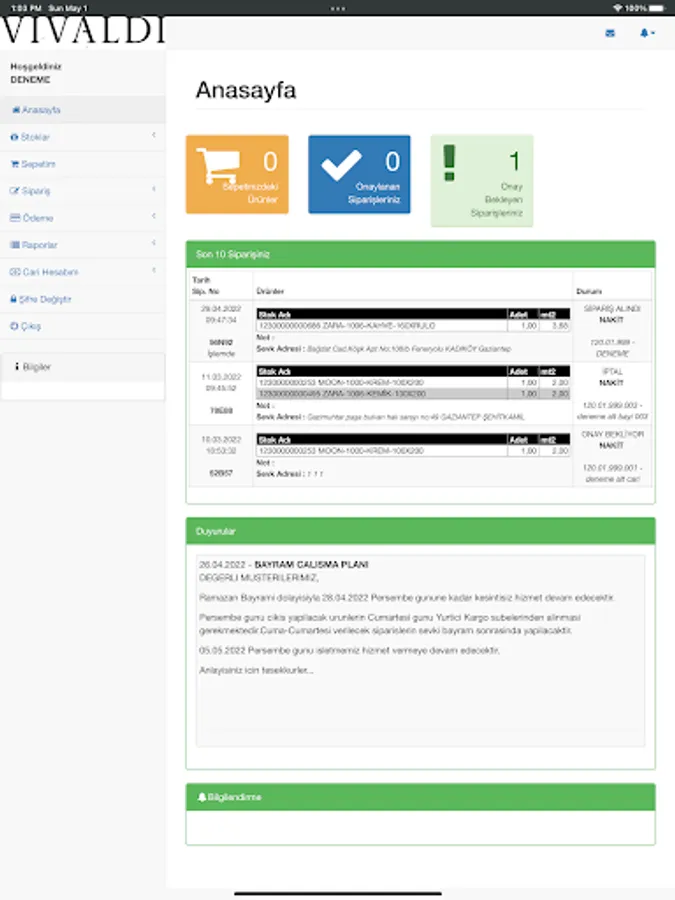Click the battery indicator in status bar
675x900 pixels.
pos(658,8)
